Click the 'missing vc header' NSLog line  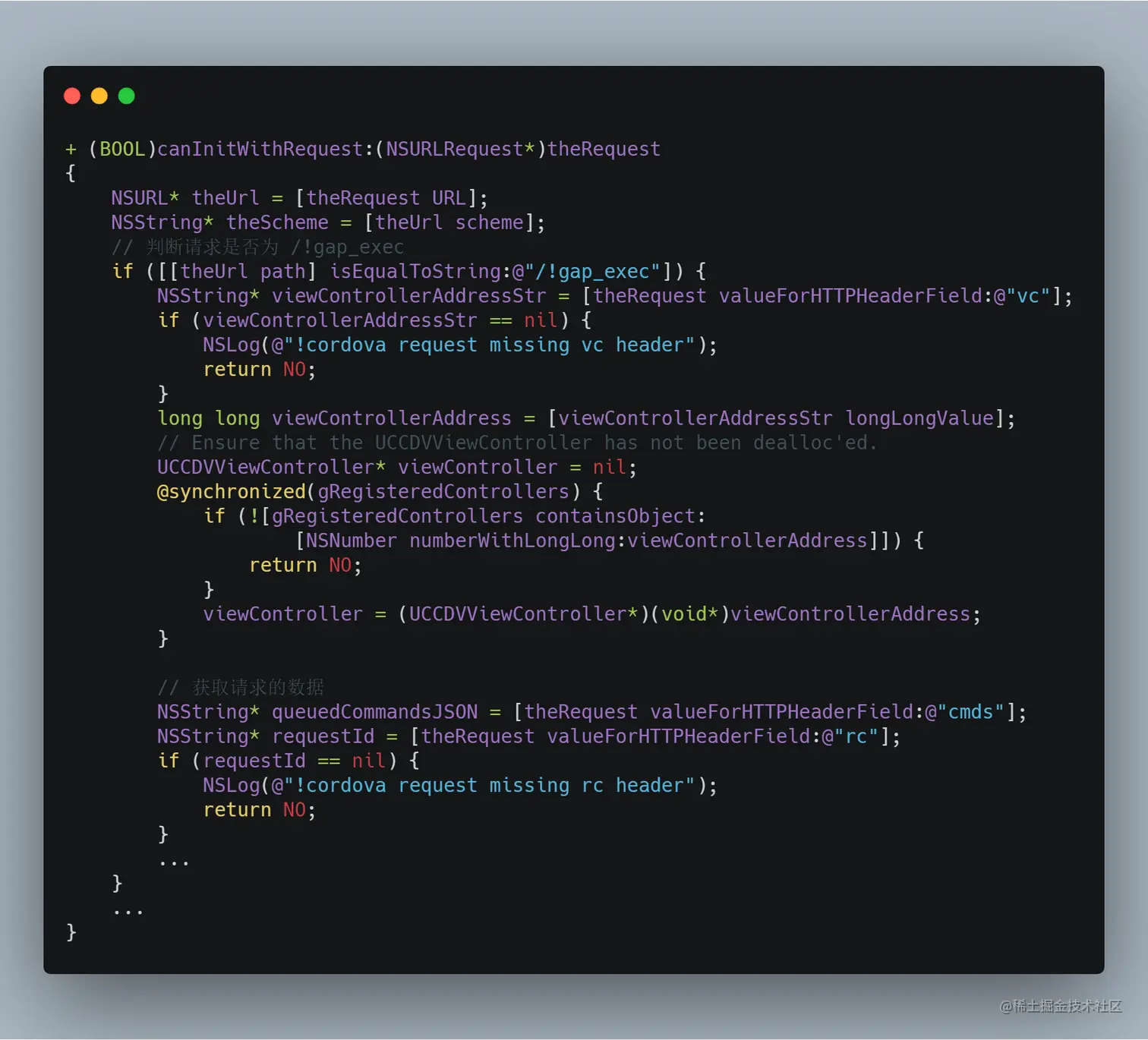(x=460, y=345)
